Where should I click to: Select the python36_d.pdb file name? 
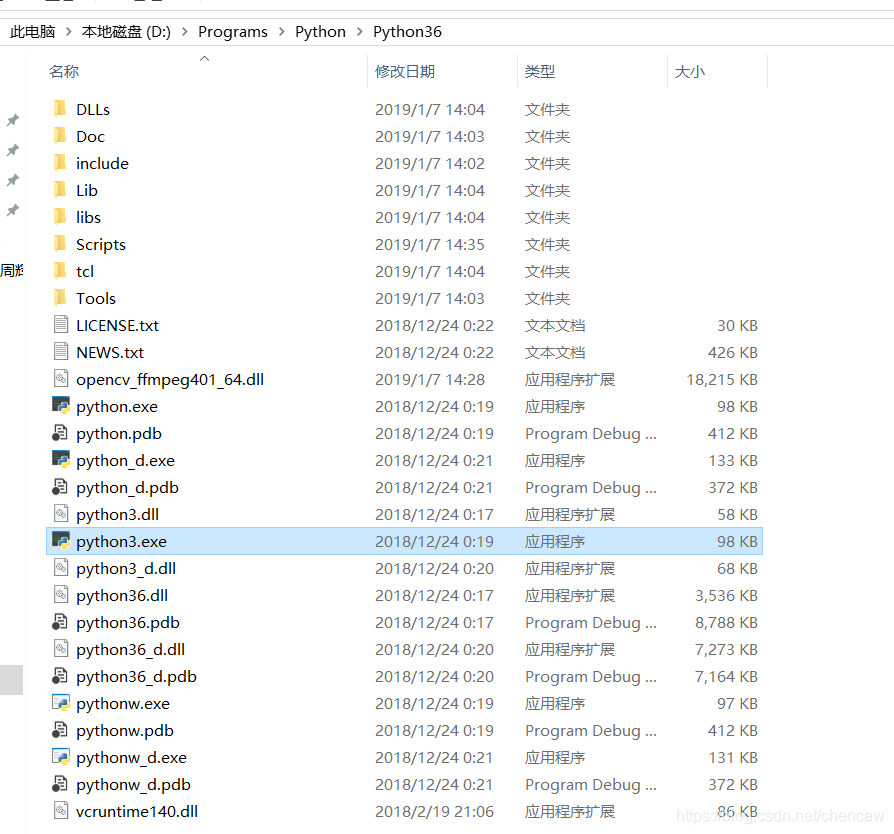pos(136,677)
